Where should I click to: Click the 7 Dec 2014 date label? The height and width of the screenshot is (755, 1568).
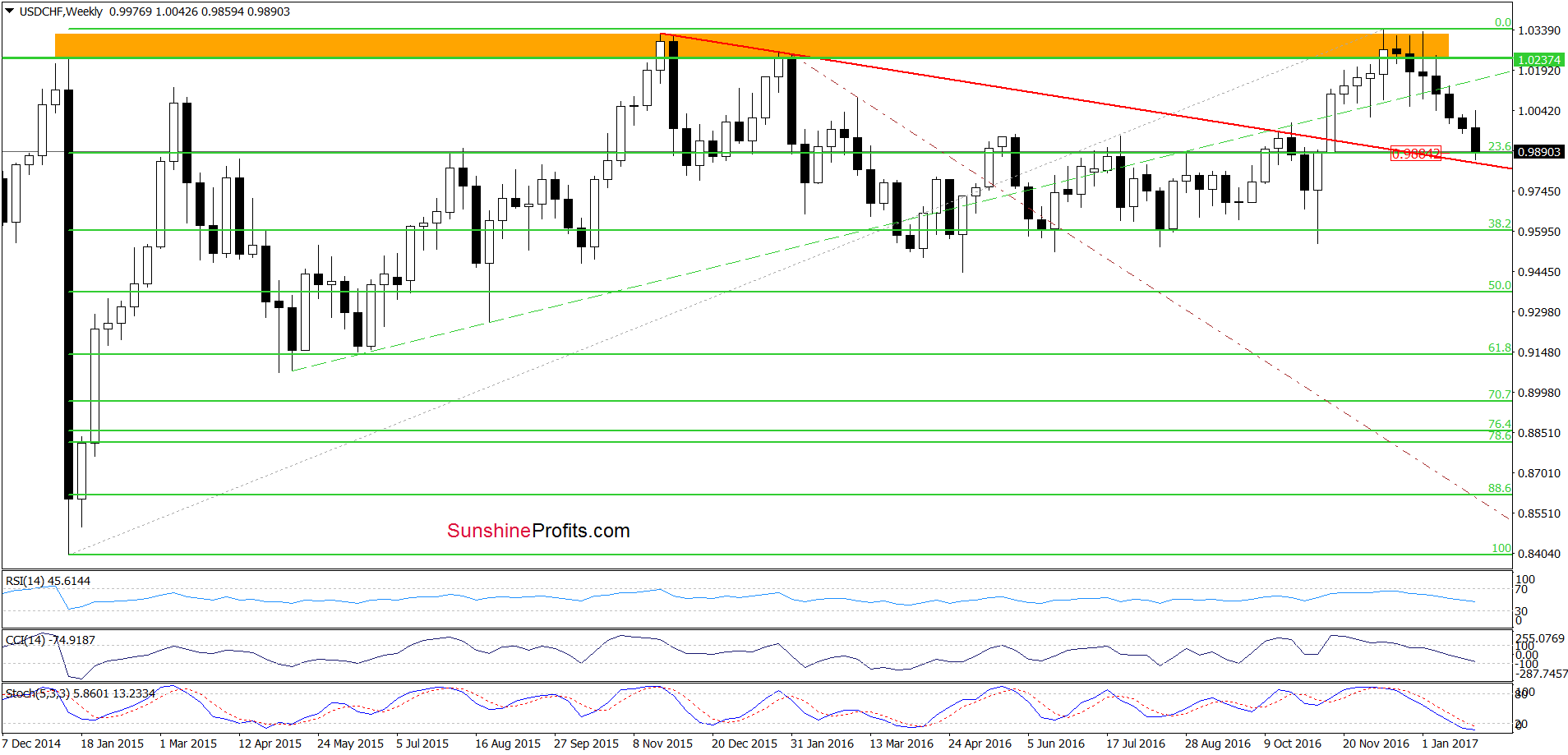(x=31, y=743)
